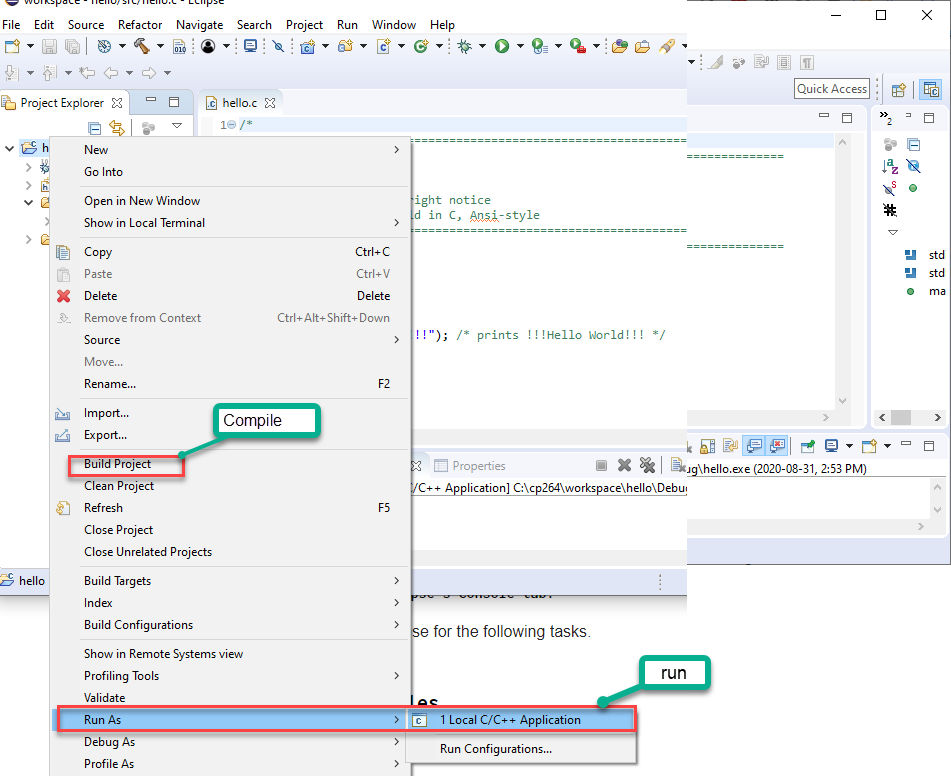Screen dimensions: 951x776
Task: Toggle Show Console When Standard Error Changes
Action: 778,447
